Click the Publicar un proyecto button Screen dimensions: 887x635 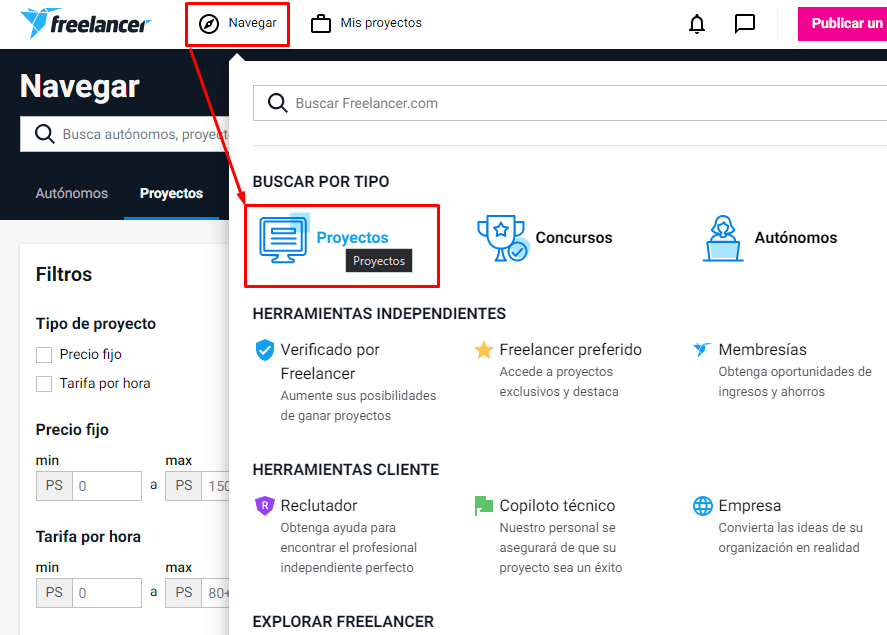(842, 24)
